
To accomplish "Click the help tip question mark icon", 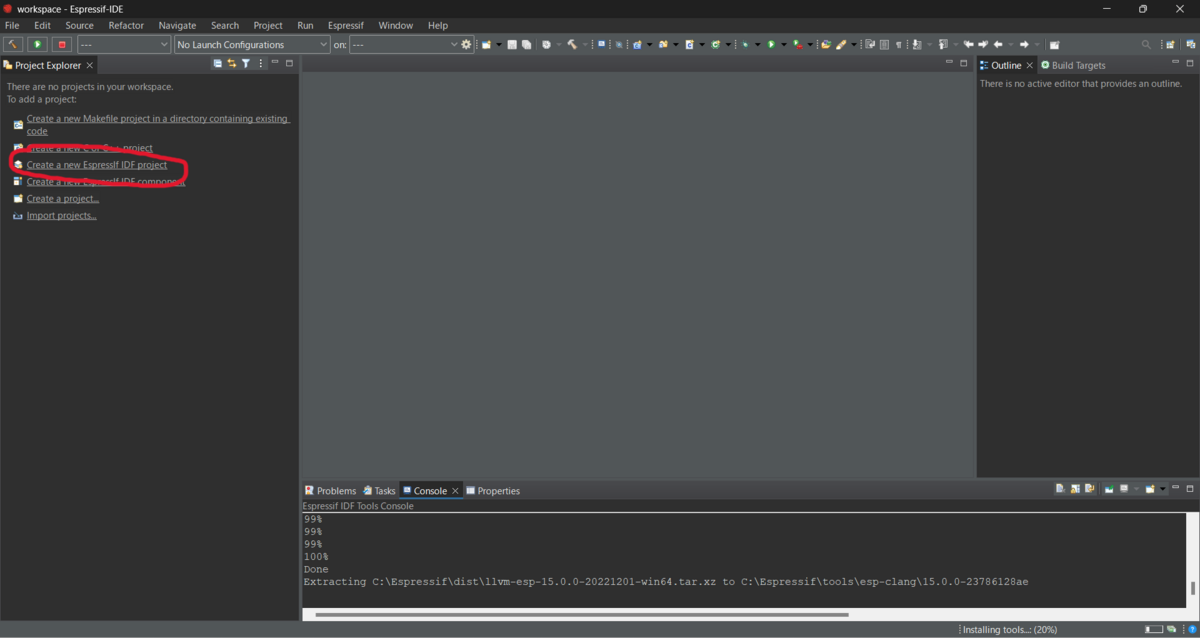I will click(1192, 630).
